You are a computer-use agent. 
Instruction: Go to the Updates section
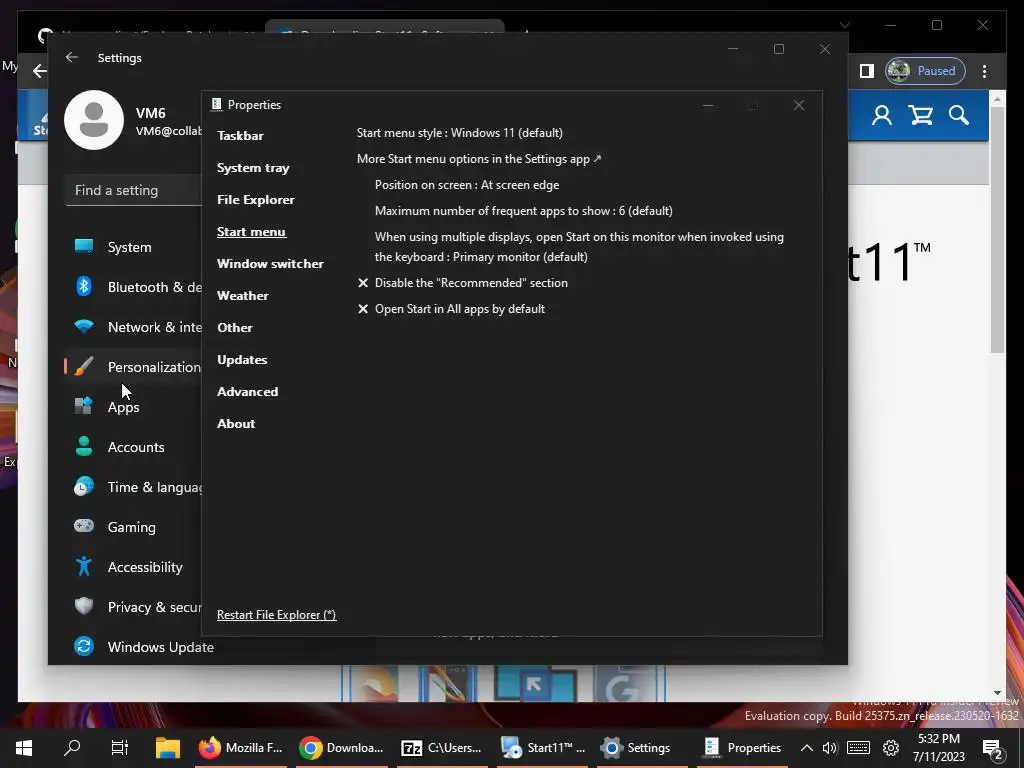coord(242,360)
